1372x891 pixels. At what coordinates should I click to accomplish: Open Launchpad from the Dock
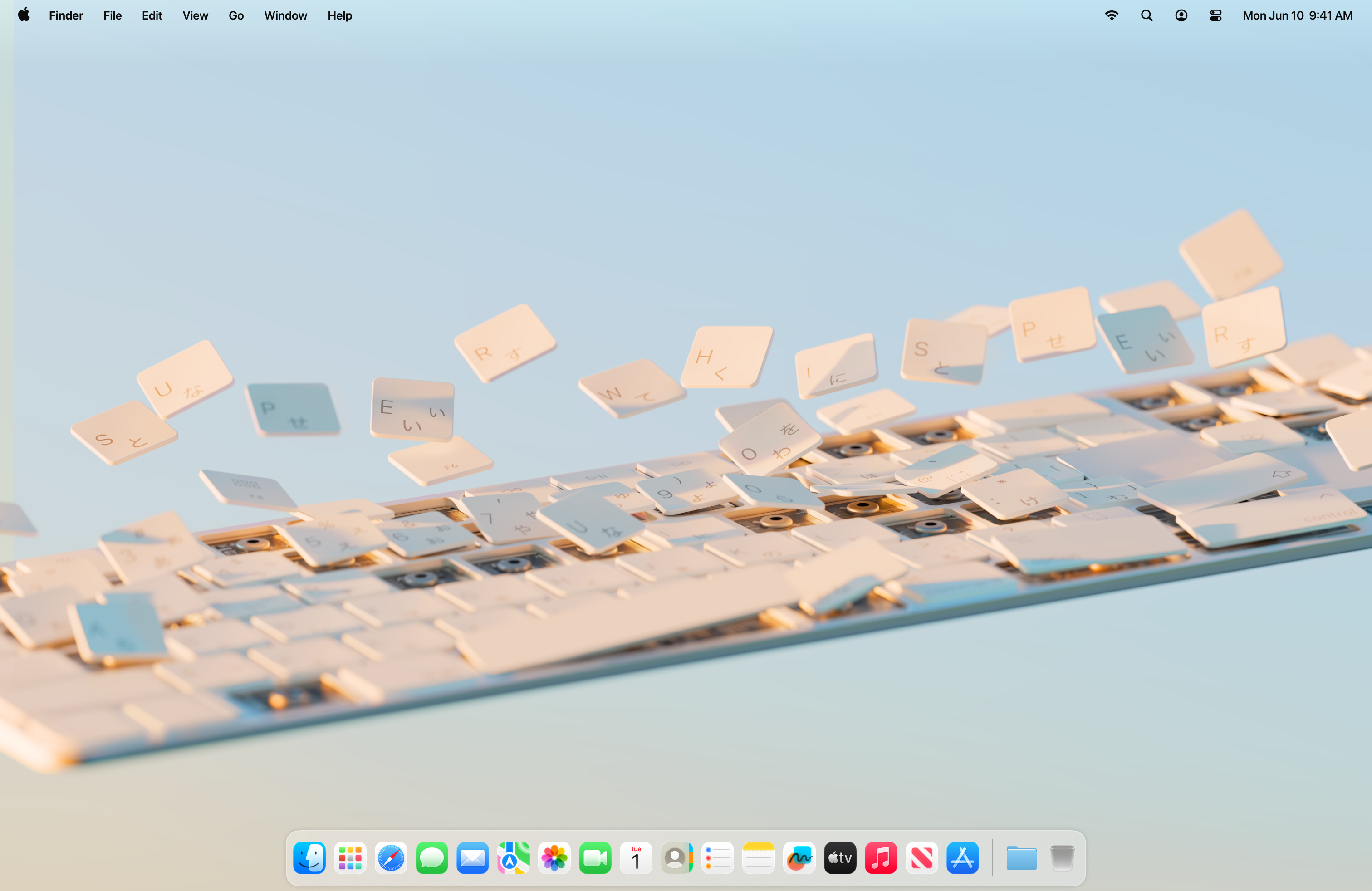tap(350, 858)
